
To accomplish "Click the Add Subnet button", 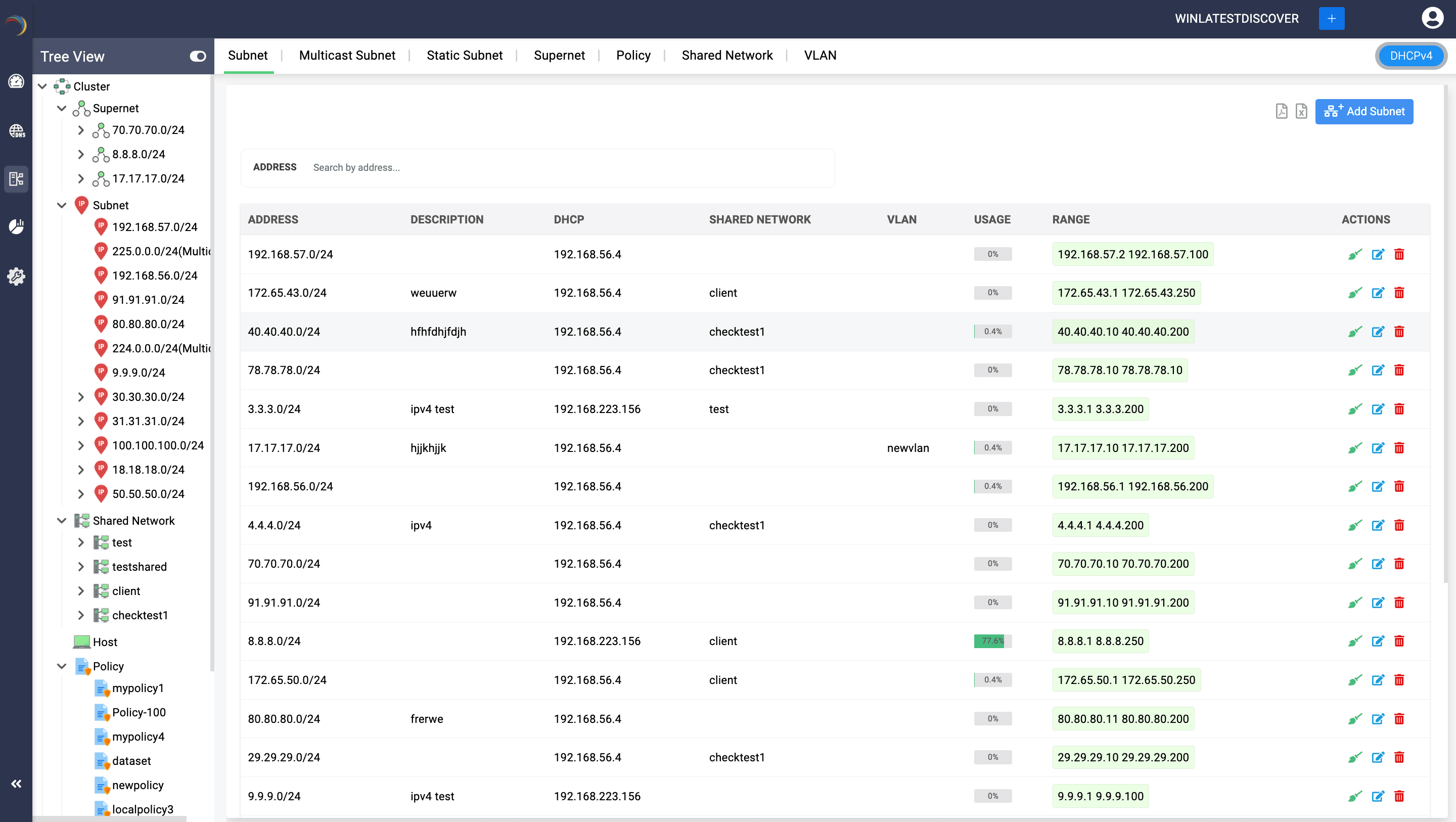I will coord(1364,111).
